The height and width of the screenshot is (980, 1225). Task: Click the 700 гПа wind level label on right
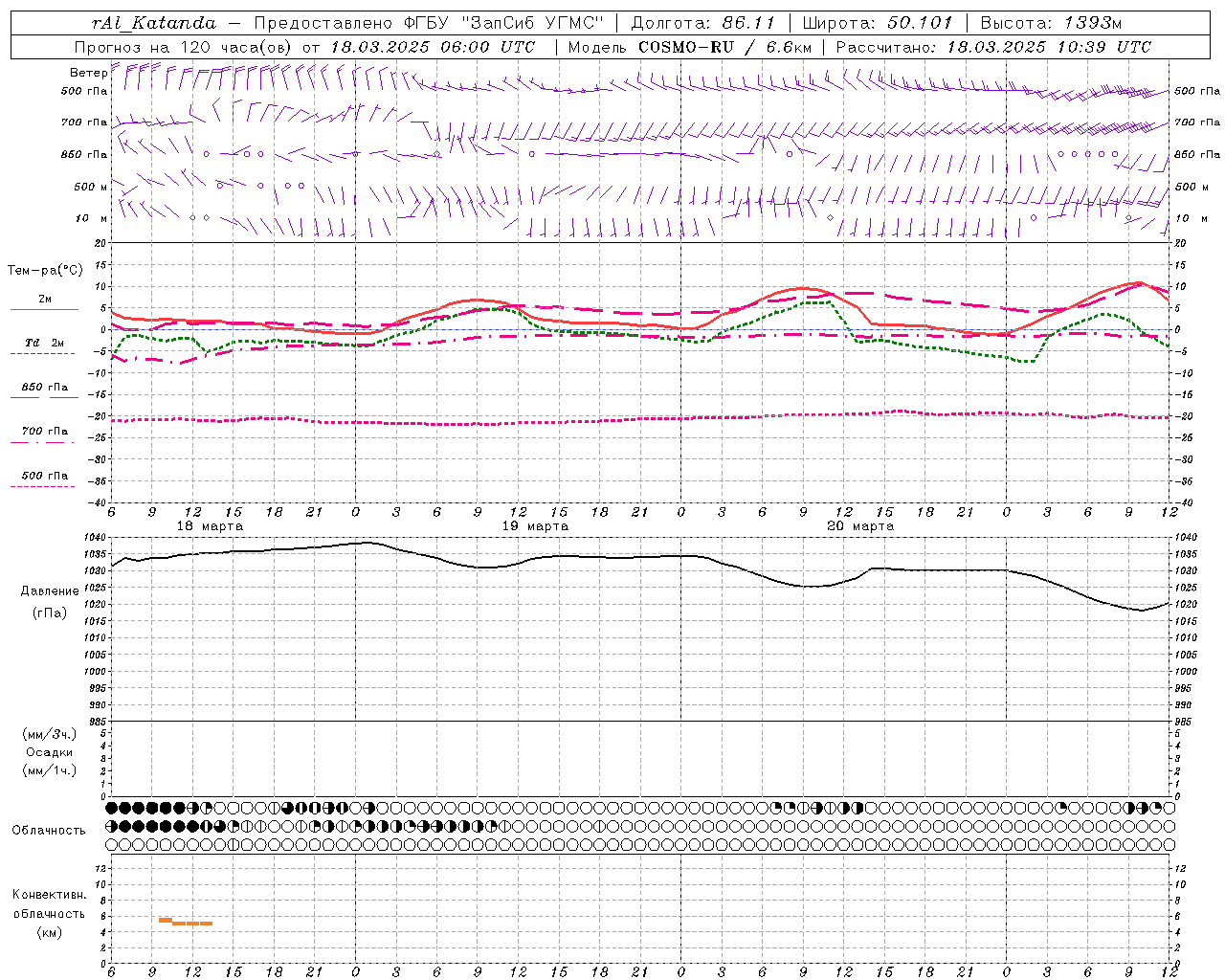coord(1197,122)
